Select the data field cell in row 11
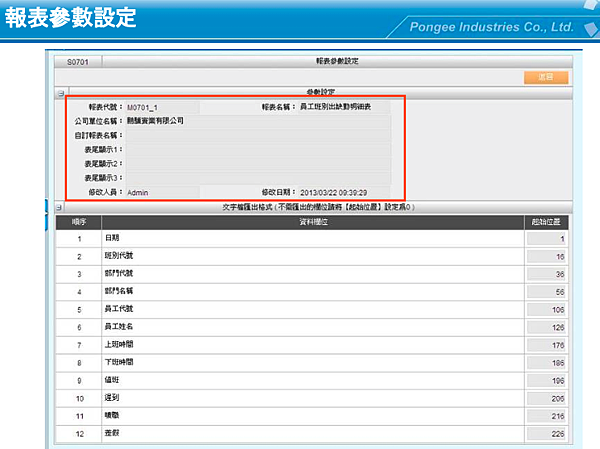This screenshot has width=600, height=449. 313,416
